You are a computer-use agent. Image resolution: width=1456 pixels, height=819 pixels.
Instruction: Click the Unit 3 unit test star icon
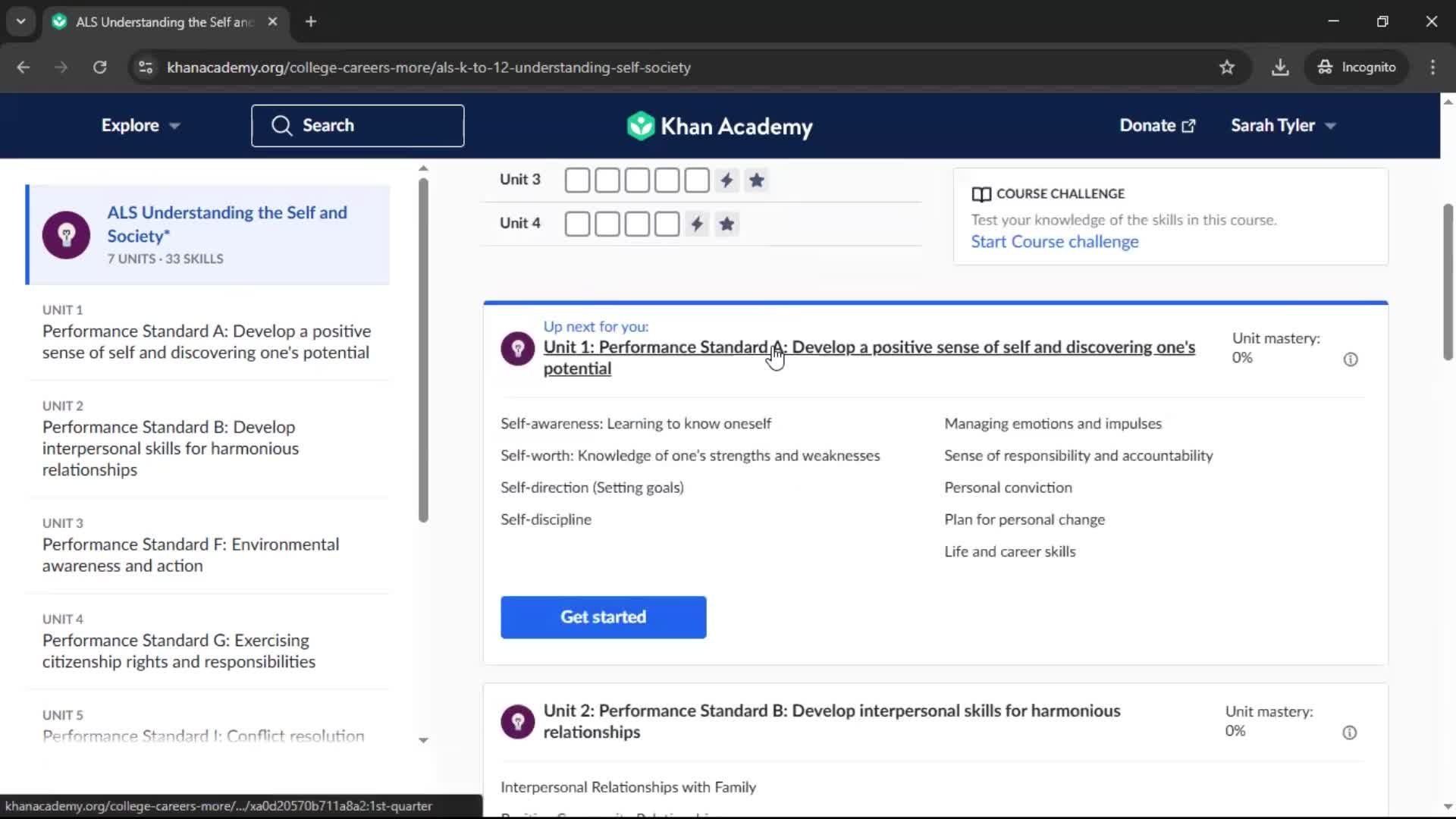coord(756,180)
